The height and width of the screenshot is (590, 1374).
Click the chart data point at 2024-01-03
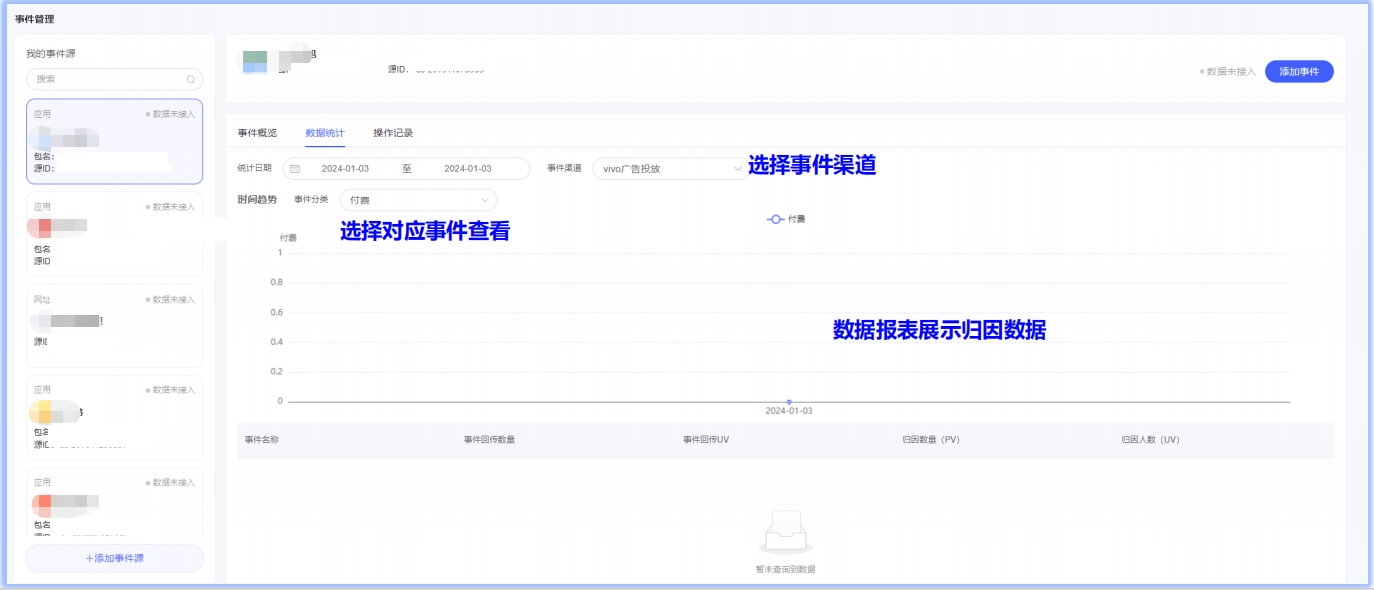click(x=789, y=401)
